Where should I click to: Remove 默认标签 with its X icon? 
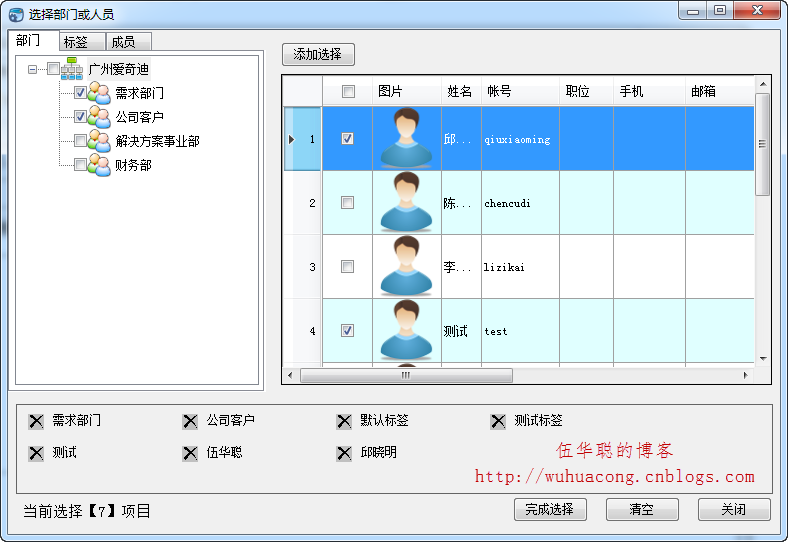(x=344, y=421)
